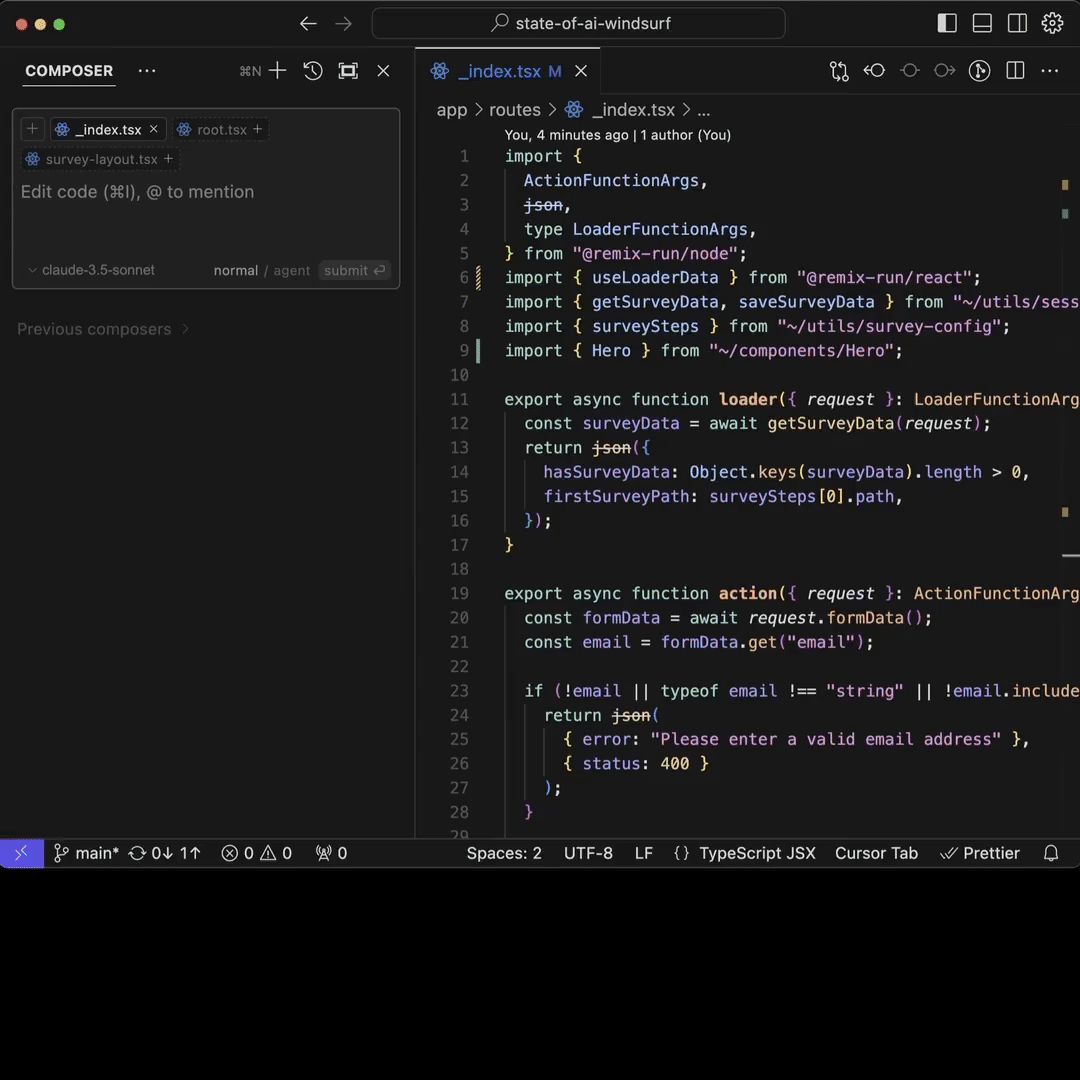This screenshot has height=1080, width=1080.
Task: Open composer history clock icon
Action: (313, 71)
